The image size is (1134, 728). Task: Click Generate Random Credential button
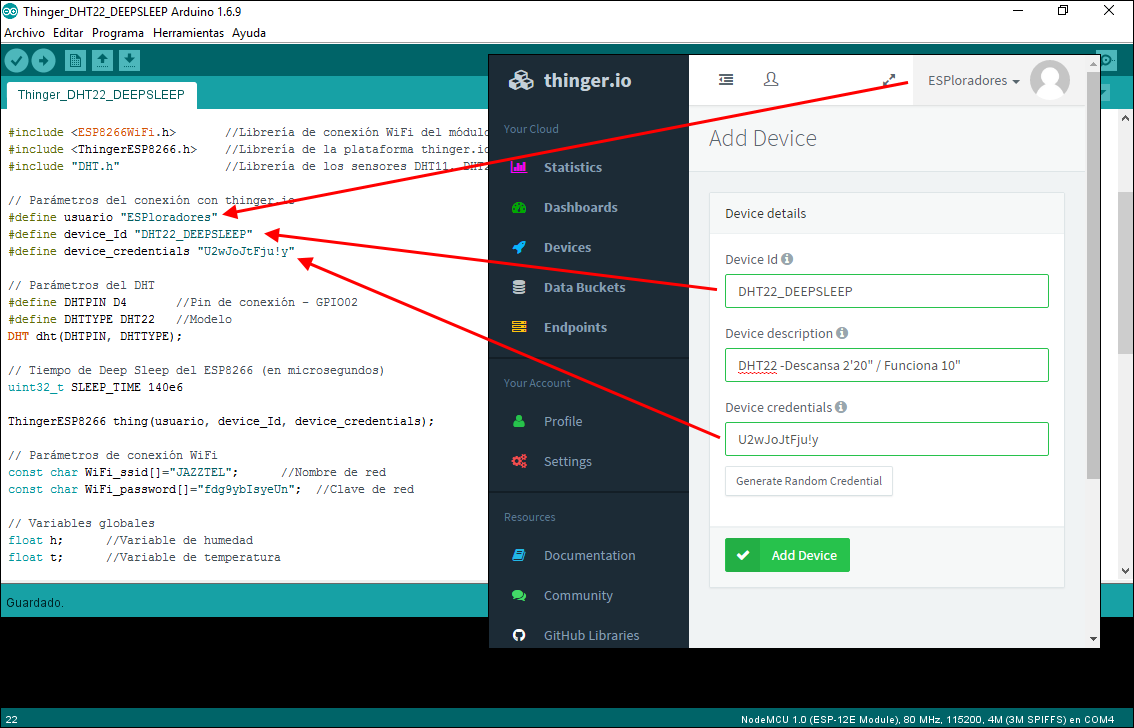coord(809,481)
